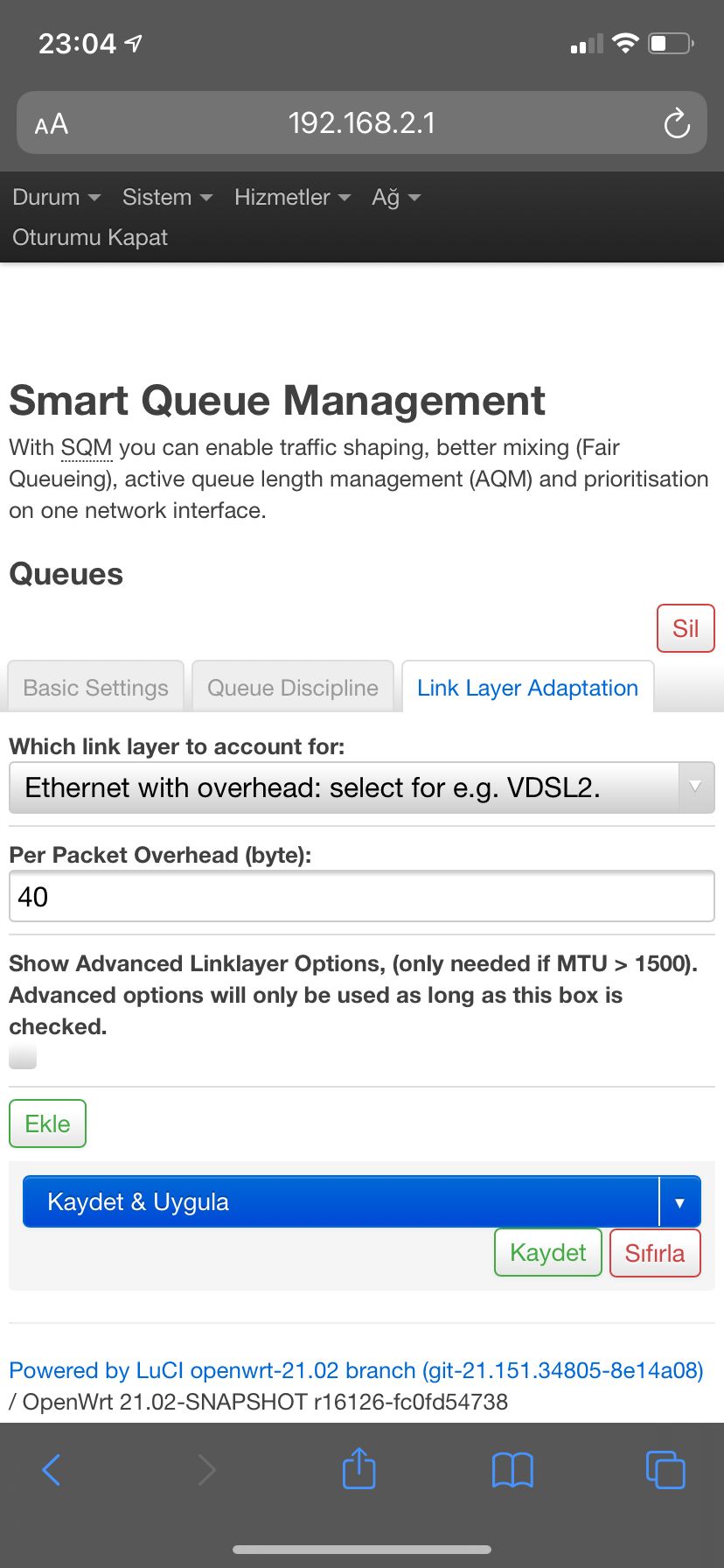This screenshot has width=724, height=1568.
Task: Open the link layer selection dropdown
Action: click(x=362, y=787)
